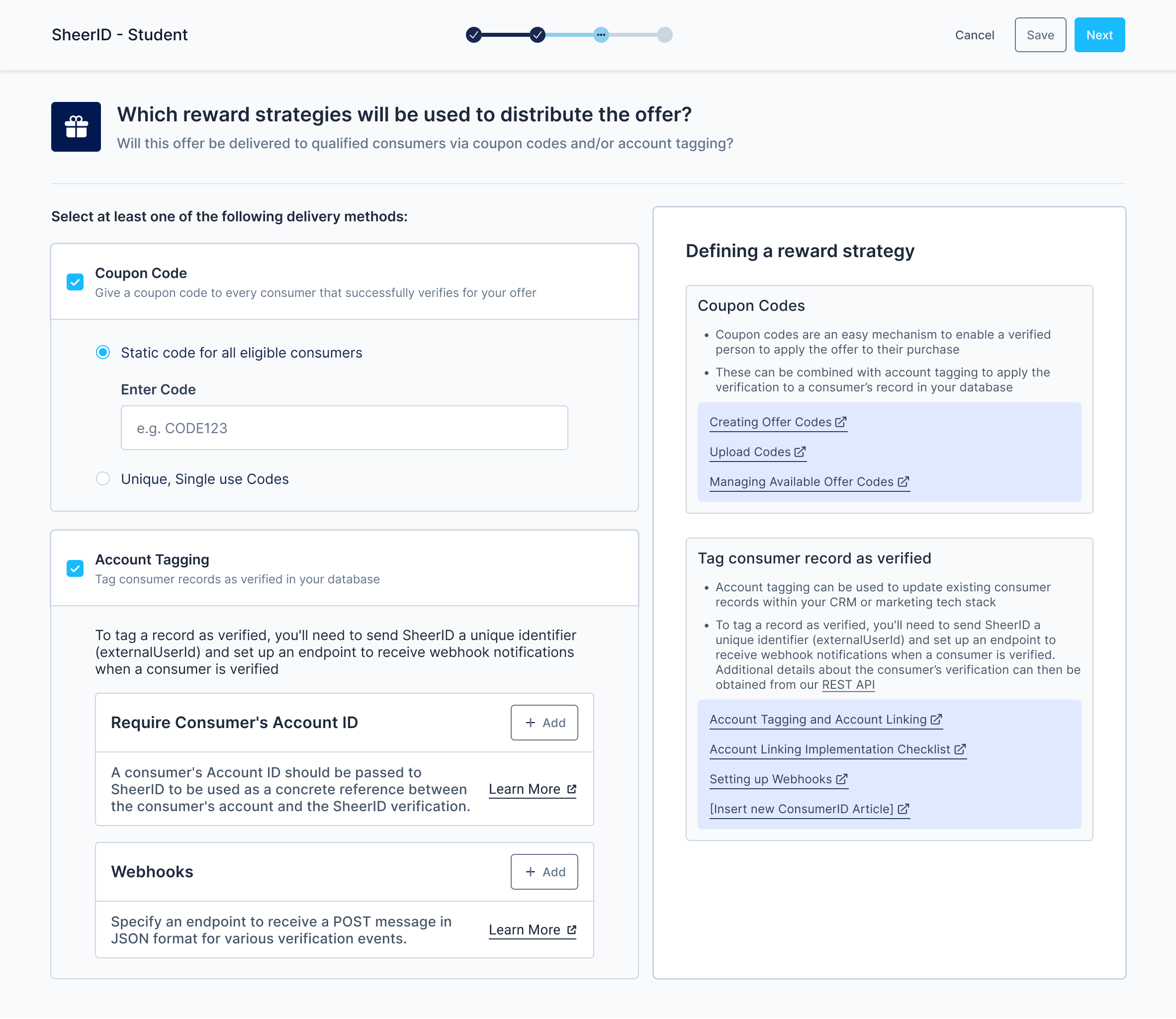The width and height of the screenshot is (1176, 1019).
Task: Focus the Enter Code input field
Action: coord(344,428)
